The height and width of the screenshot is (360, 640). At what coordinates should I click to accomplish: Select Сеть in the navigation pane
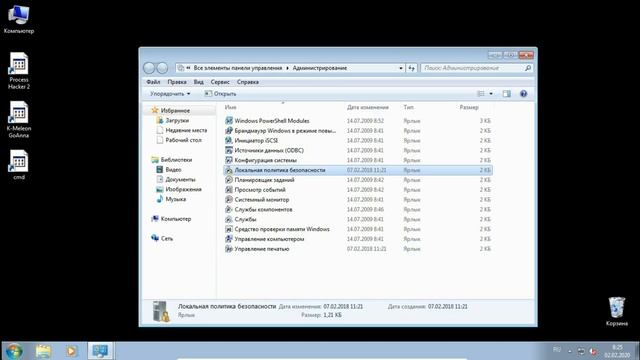pos(167,238)
